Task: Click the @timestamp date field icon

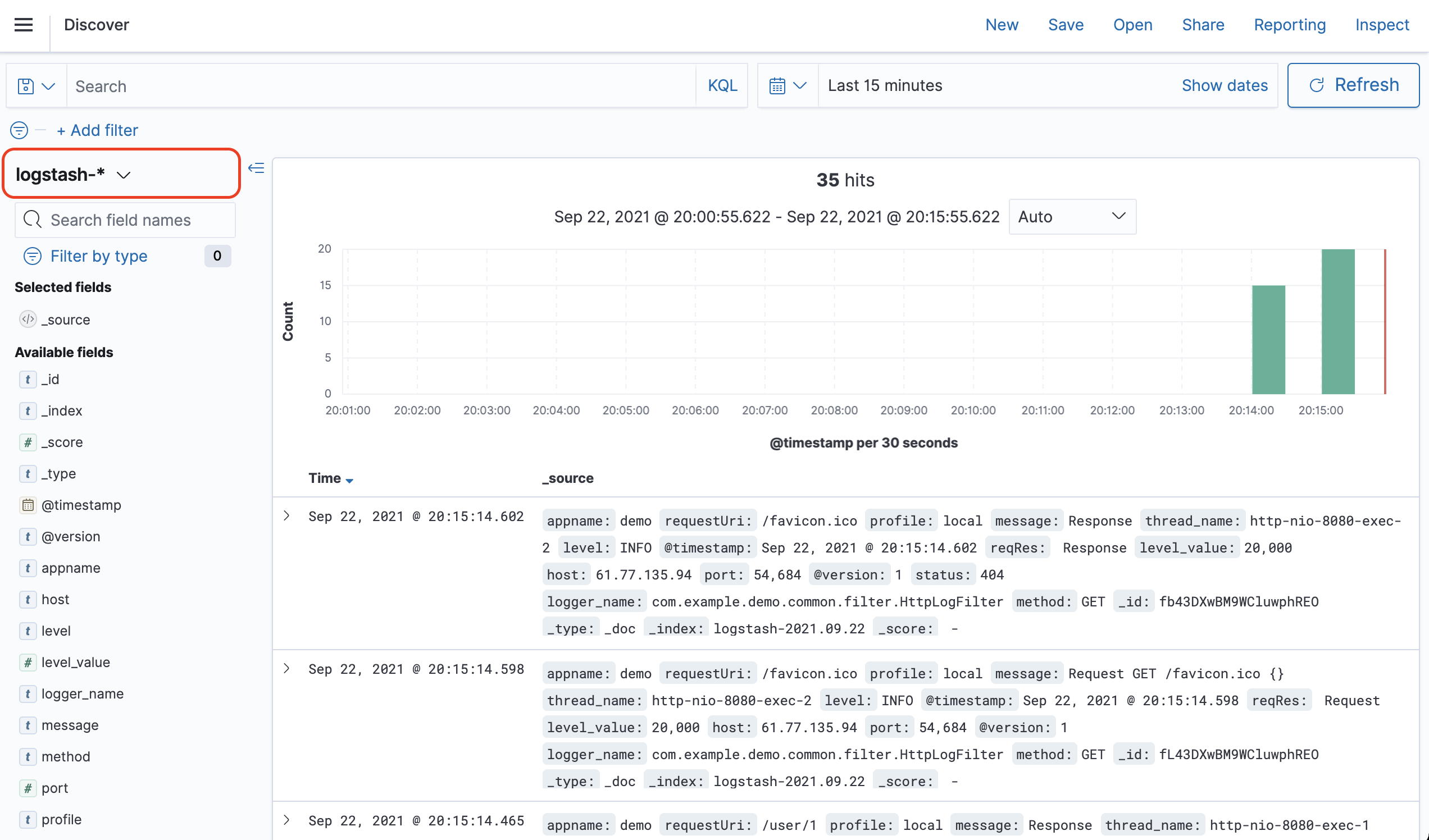Action: [x=27, y=505]
